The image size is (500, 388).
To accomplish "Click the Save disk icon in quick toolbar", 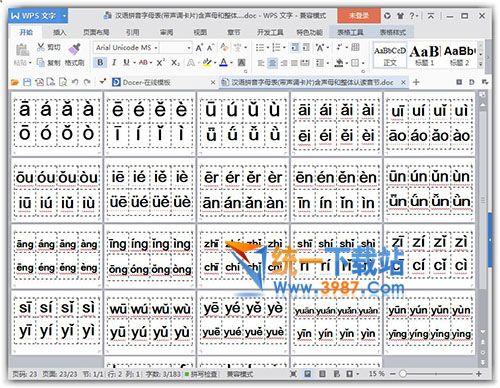I will click(27, 82).
